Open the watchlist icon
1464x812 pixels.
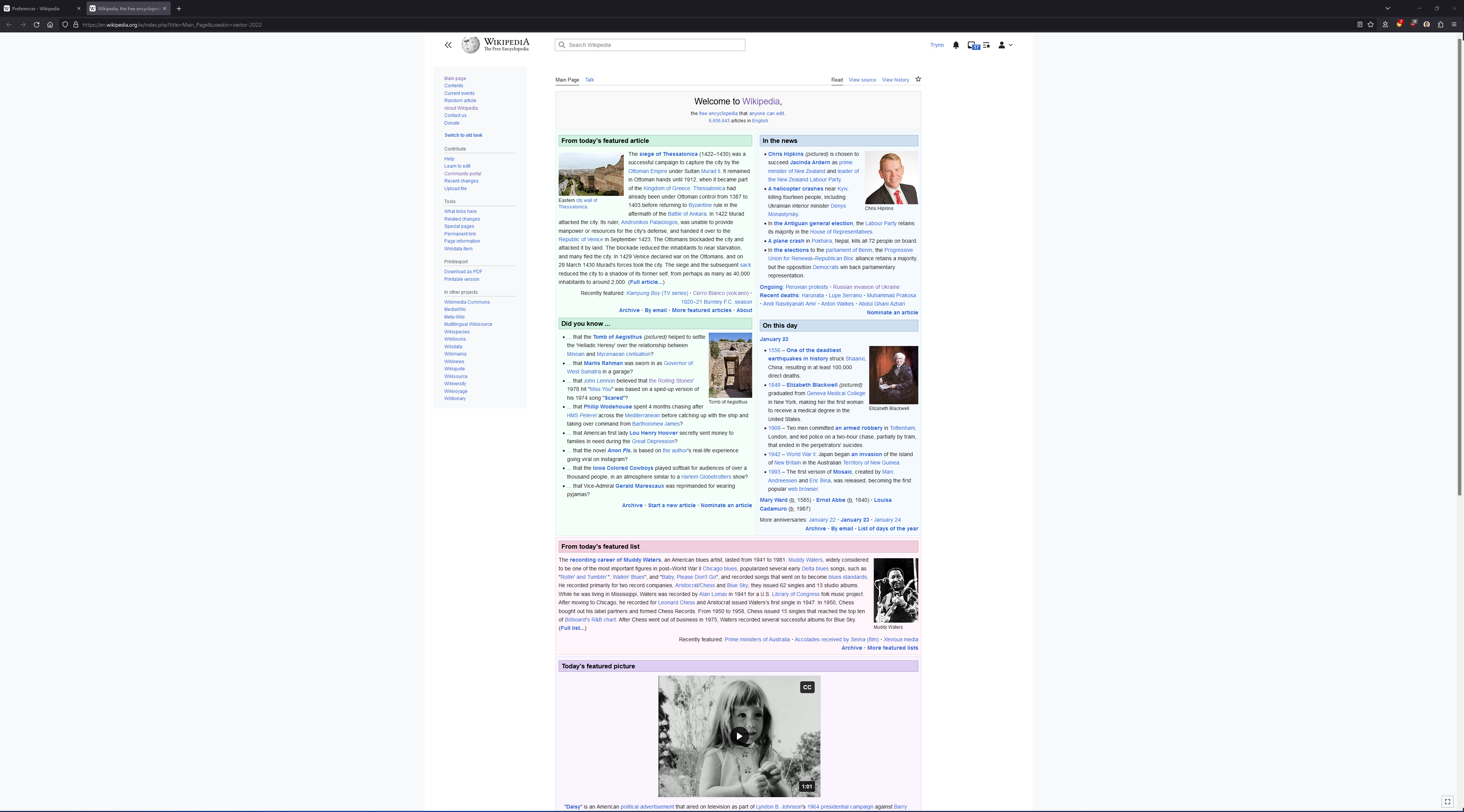click(987, 45)
